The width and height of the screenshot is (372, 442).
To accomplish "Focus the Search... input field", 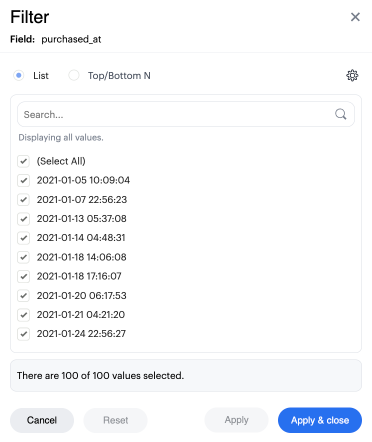I will 186,114.
